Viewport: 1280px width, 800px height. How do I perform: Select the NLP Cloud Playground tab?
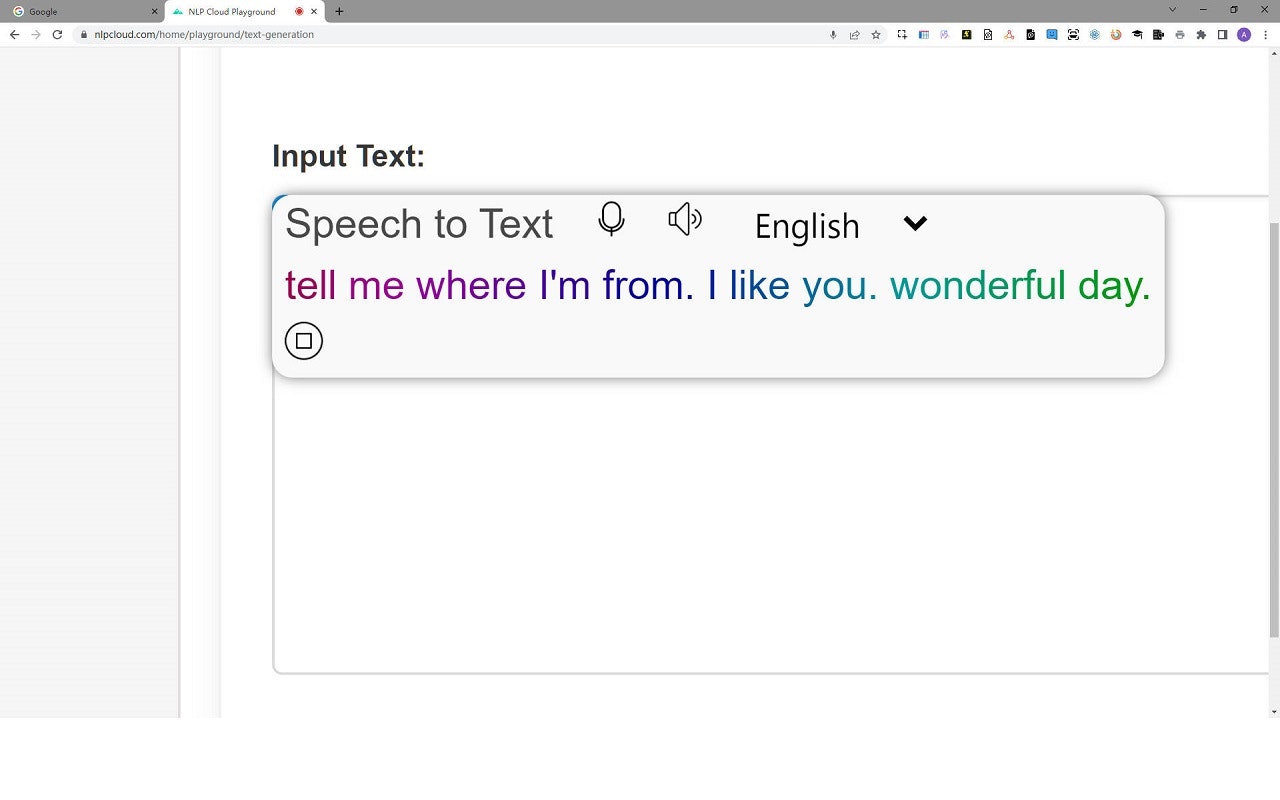pyautogui.click(x=245, y=12)
